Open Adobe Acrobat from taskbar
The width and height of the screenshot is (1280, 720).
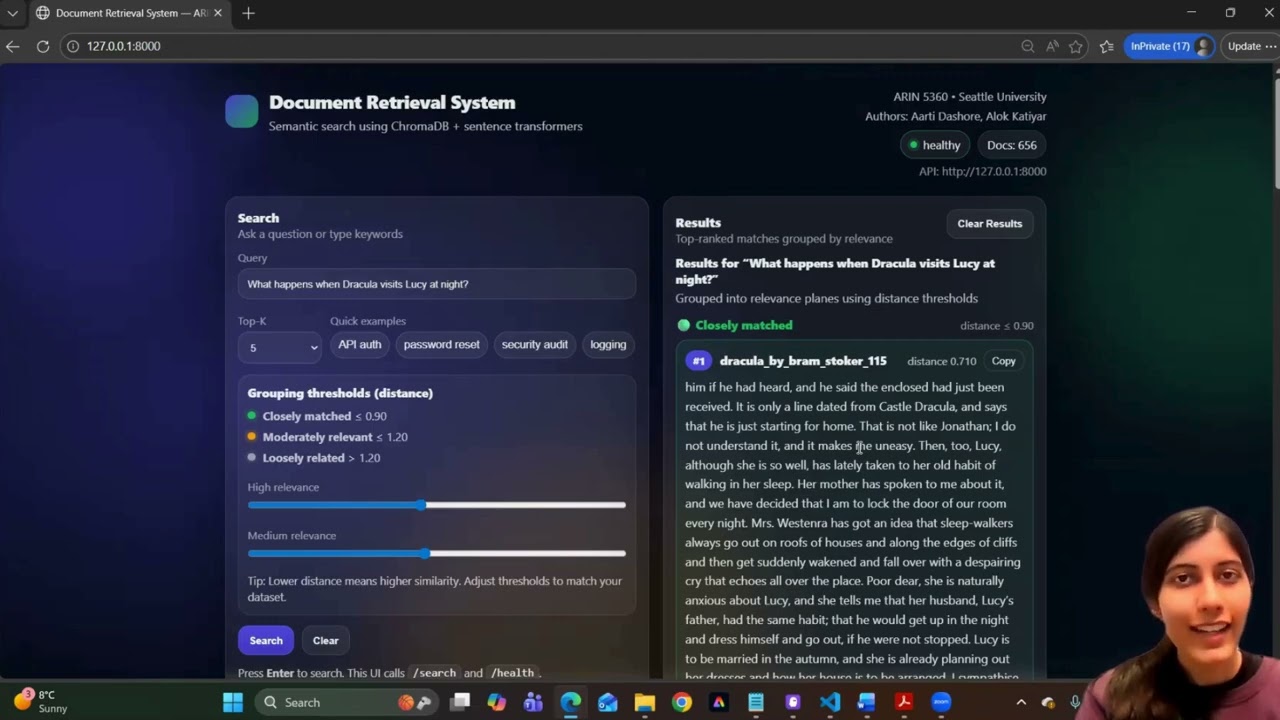904,702
